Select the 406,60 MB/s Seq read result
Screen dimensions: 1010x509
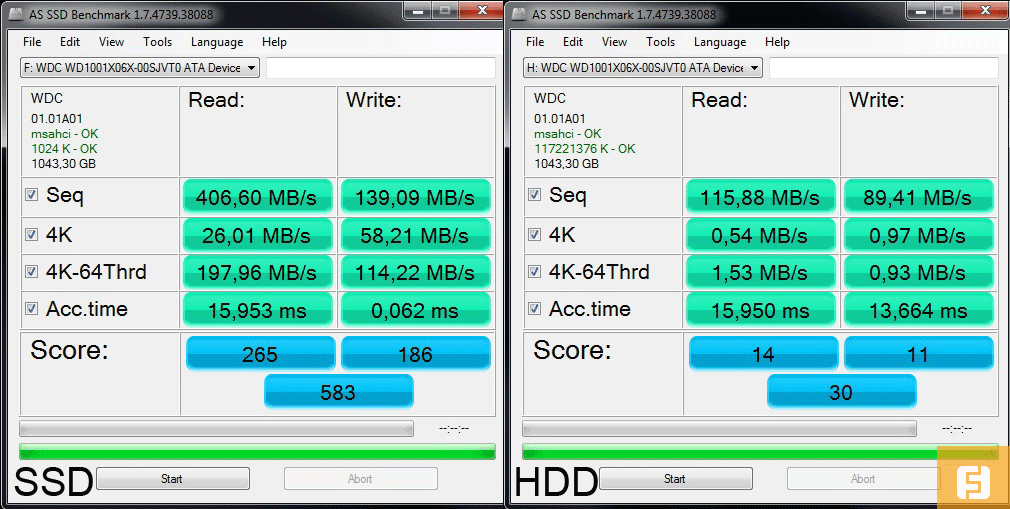tap(258, 197)
